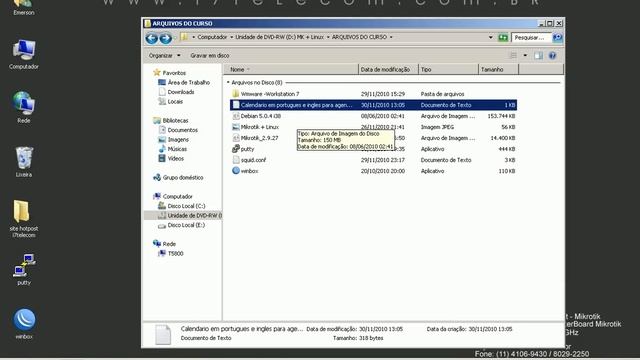Click details pane large document thumbnail
The height and width of the screenshot is (360, 640).
coord(163,335)
